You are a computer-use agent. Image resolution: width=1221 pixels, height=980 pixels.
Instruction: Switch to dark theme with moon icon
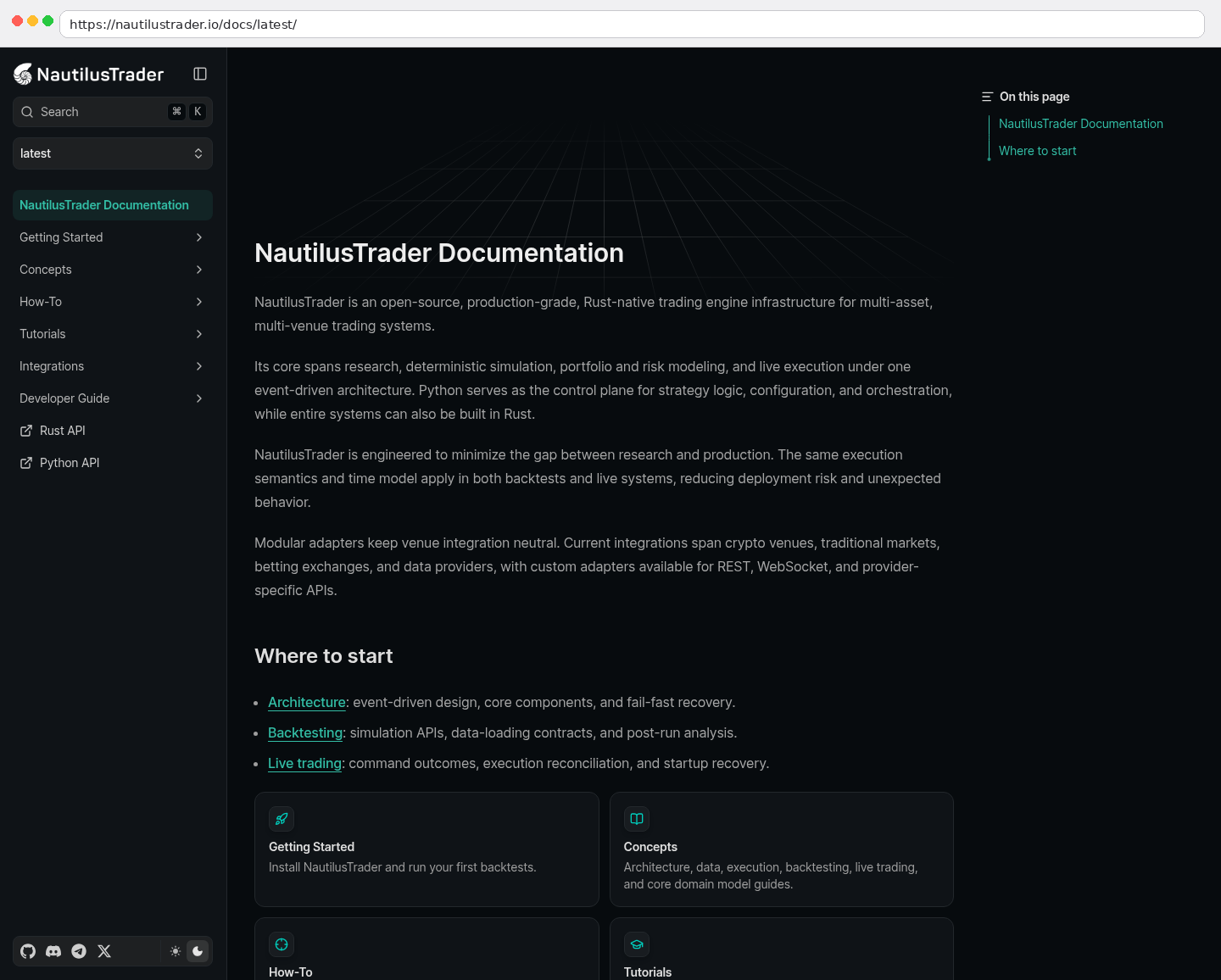click(x=198, y=951)
